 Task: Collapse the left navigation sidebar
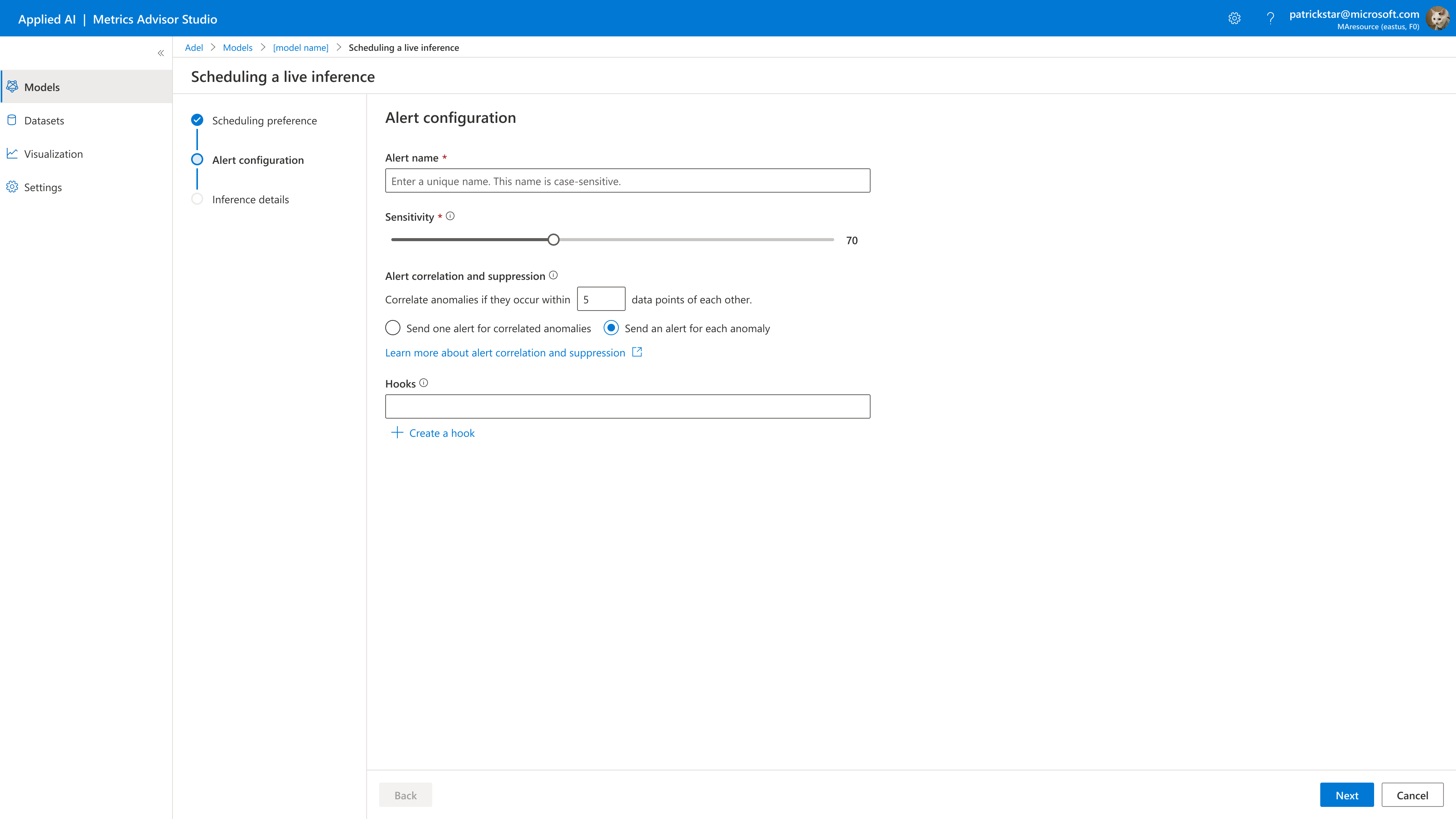pyautogui.click(x=160, y=53)
